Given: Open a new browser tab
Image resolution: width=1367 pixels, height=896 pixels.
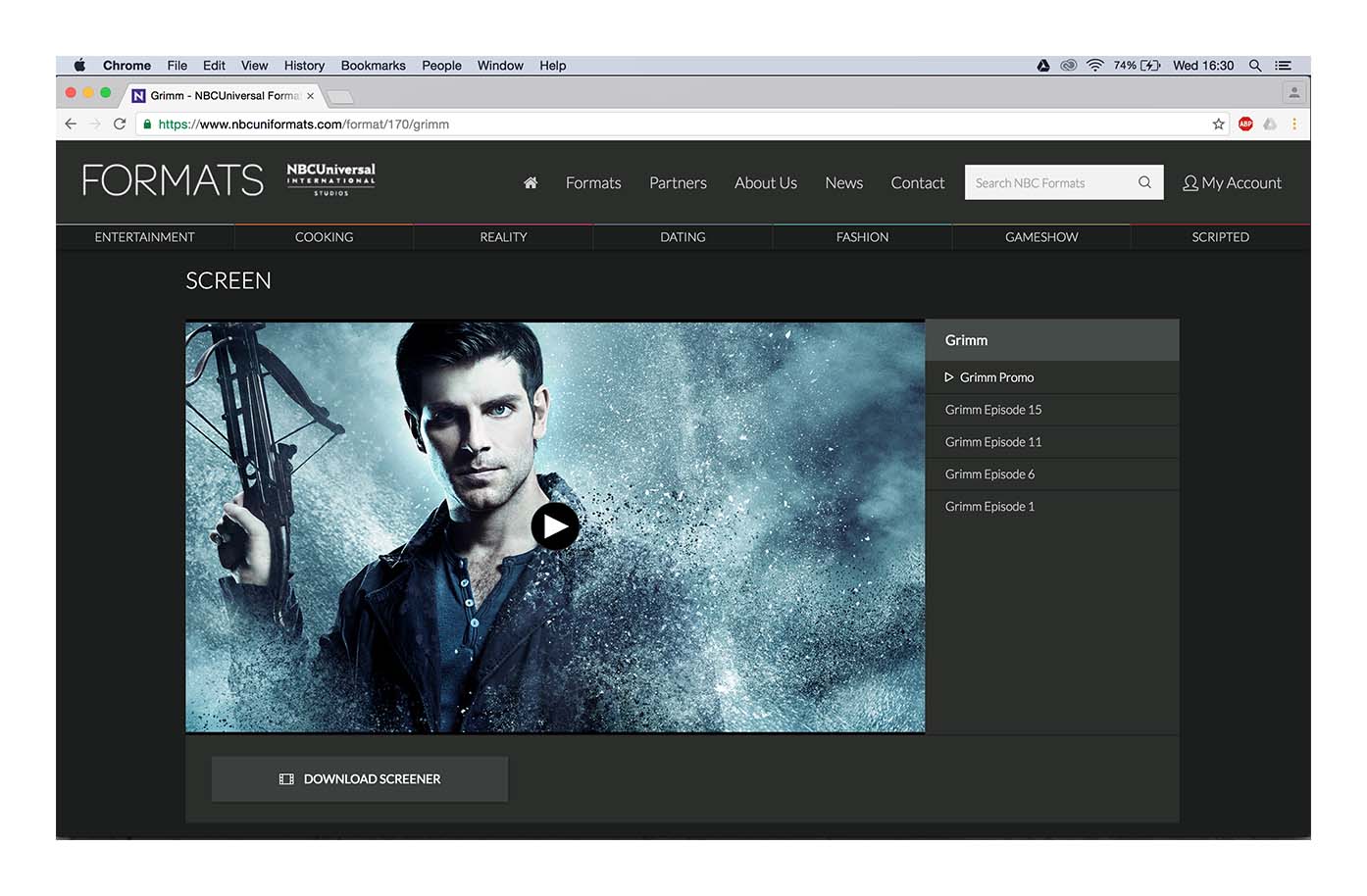Looking at the screenshot, I should (x=339, y=96).
